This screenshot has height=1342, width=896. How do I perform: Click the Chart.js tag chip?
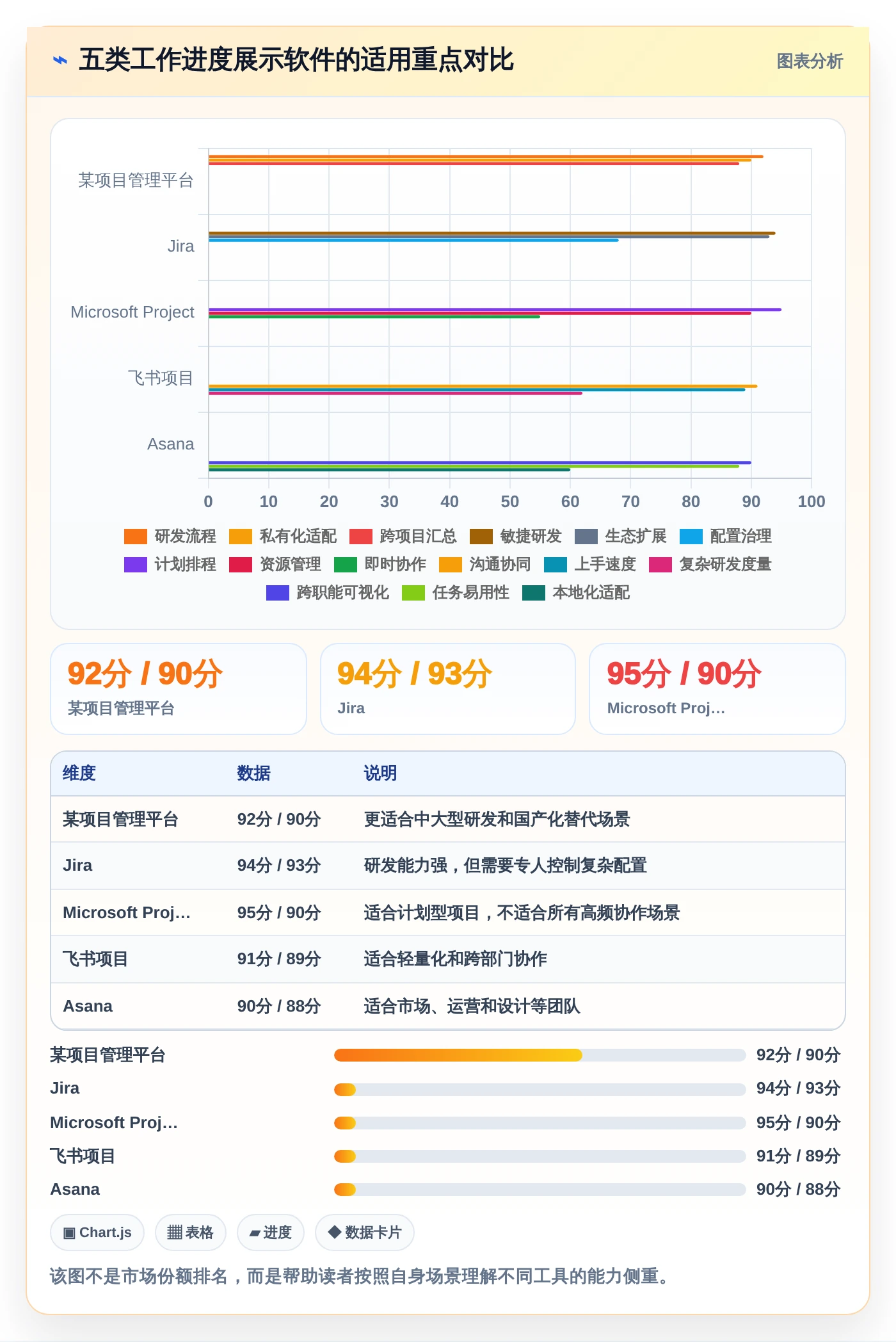coord(97,1233)
